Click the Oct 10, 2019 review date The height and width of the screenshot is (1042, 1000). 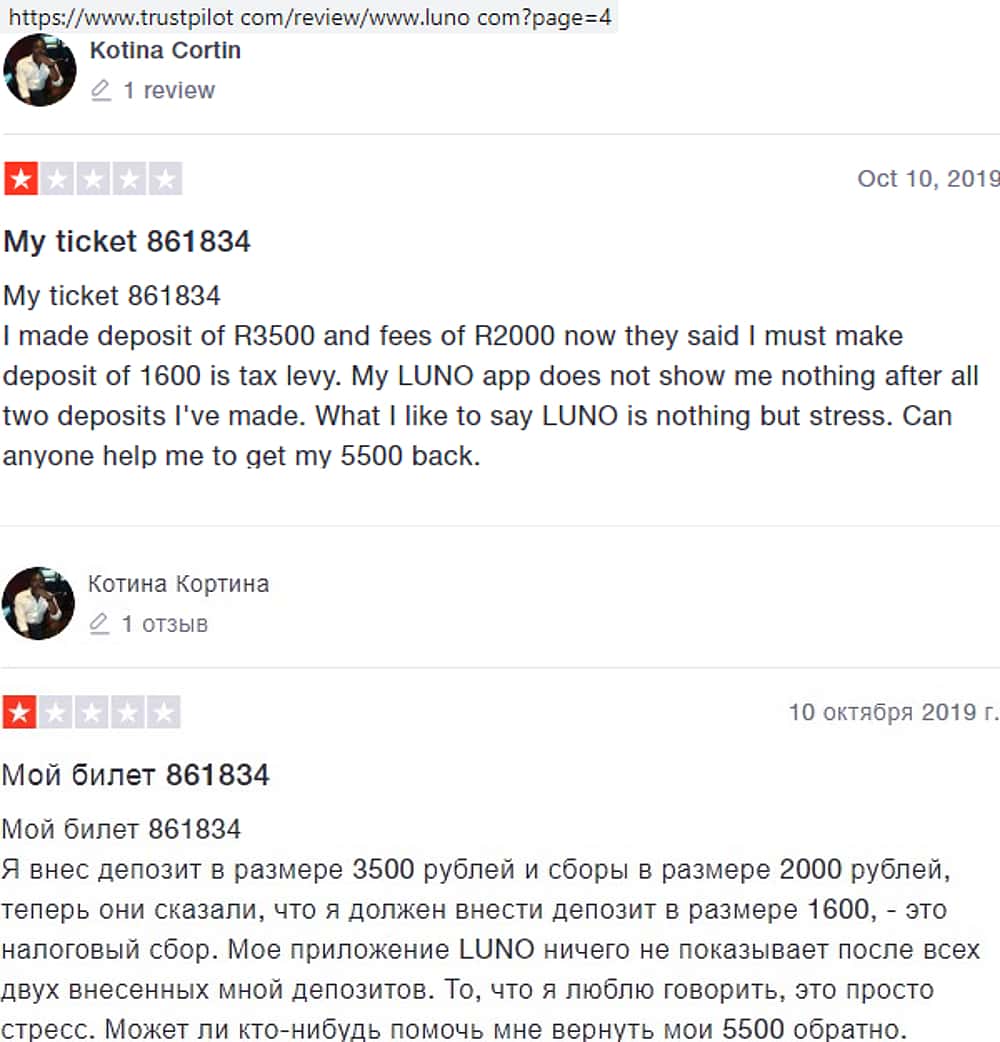tap(927, 179)
